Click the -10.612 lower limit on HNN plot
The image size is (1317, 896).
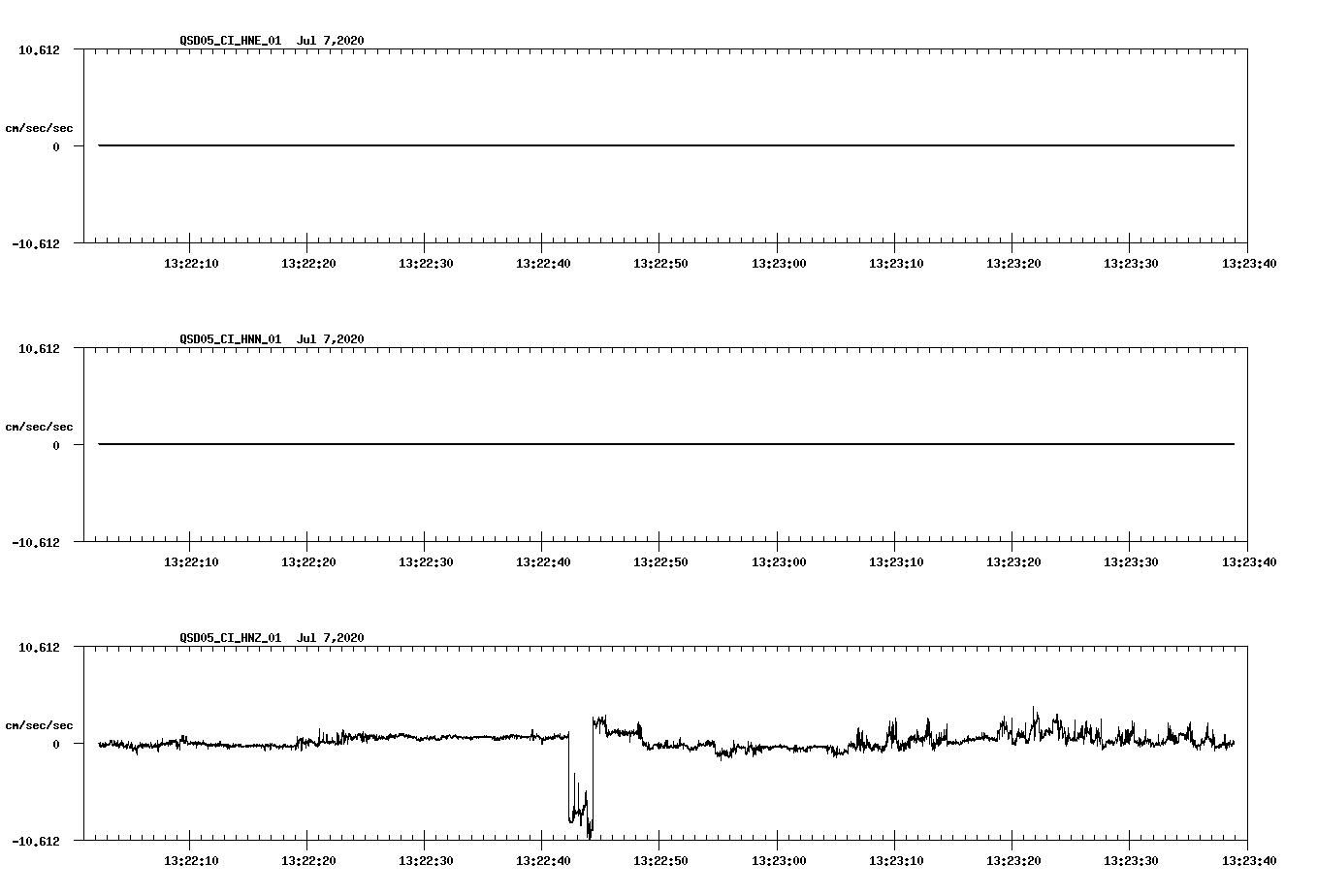[36, 542]
